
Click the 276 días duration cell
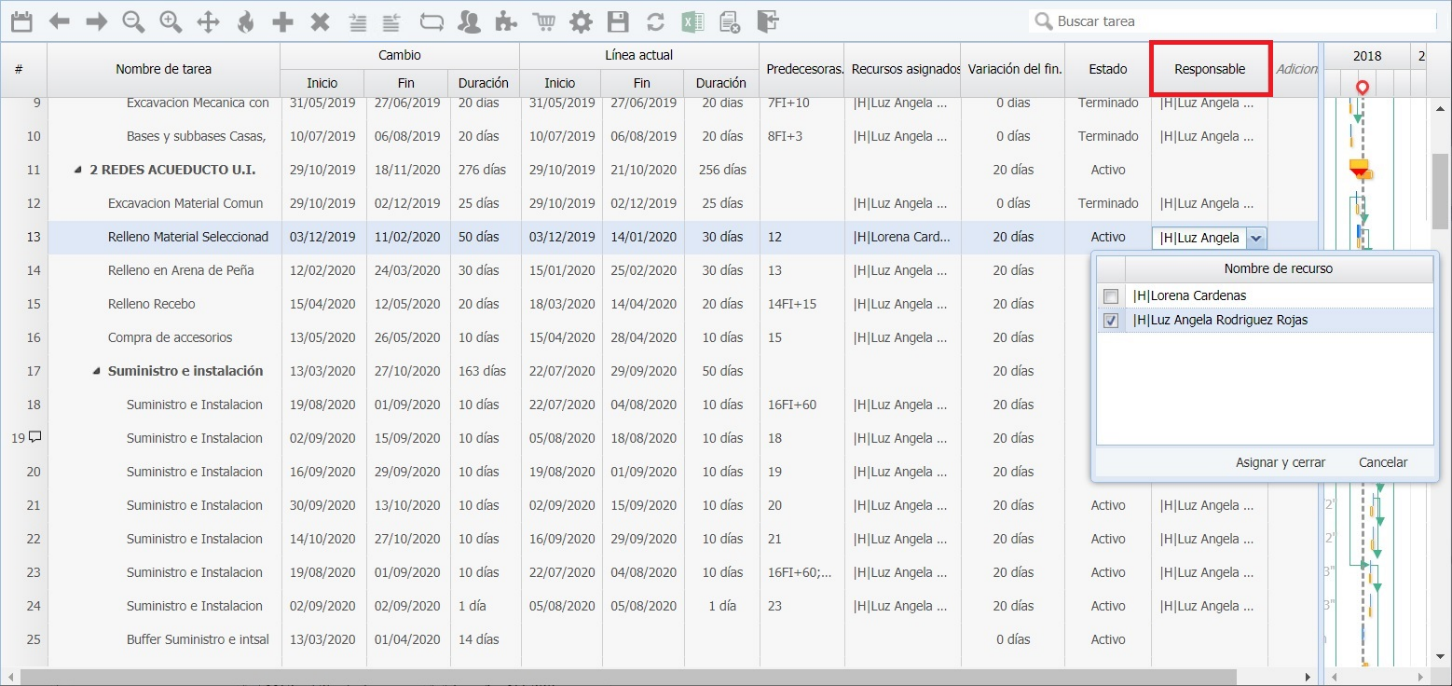tap(482, 170)
